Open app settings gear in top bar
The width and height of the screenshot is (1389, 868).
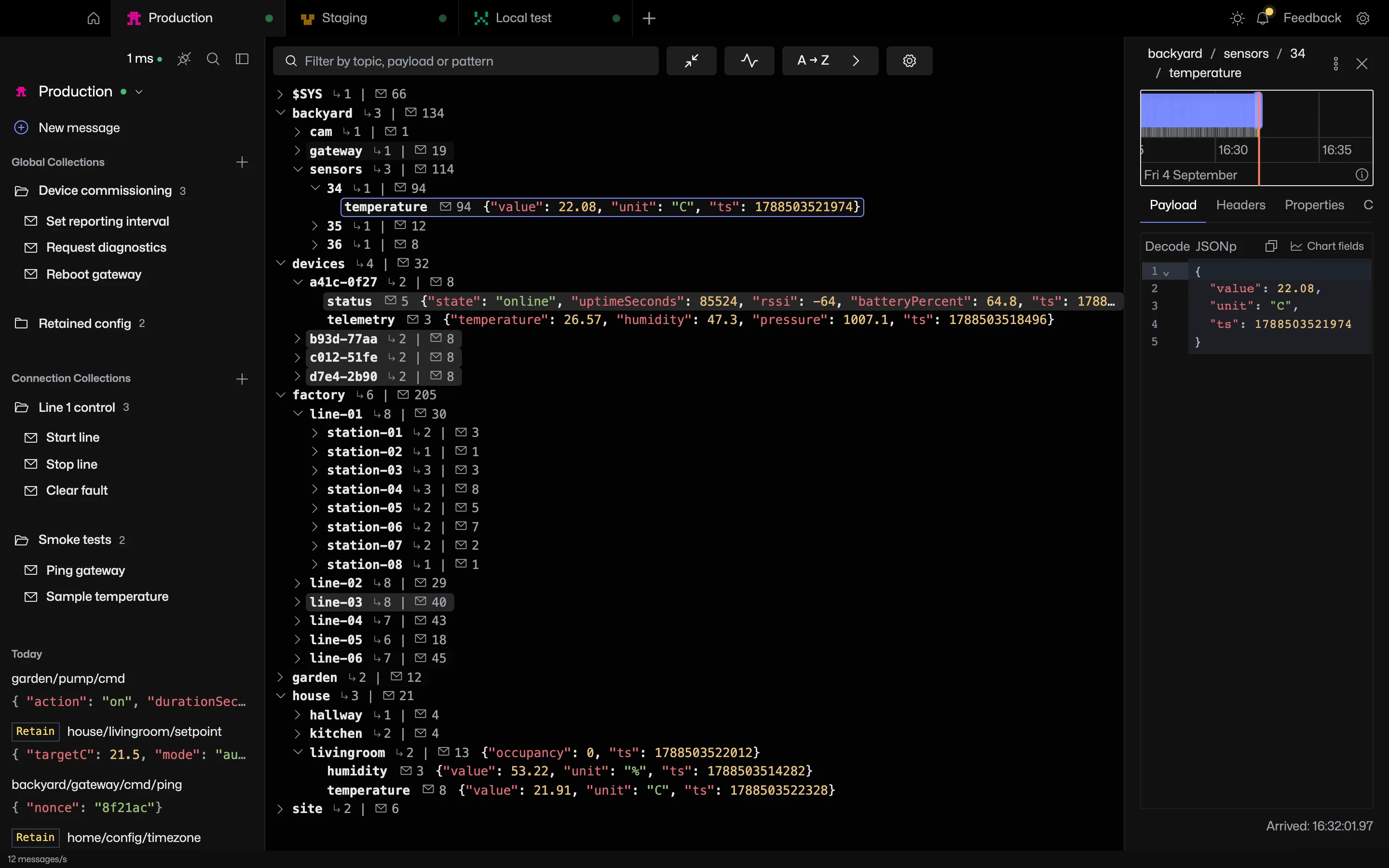coord(1363,18)
